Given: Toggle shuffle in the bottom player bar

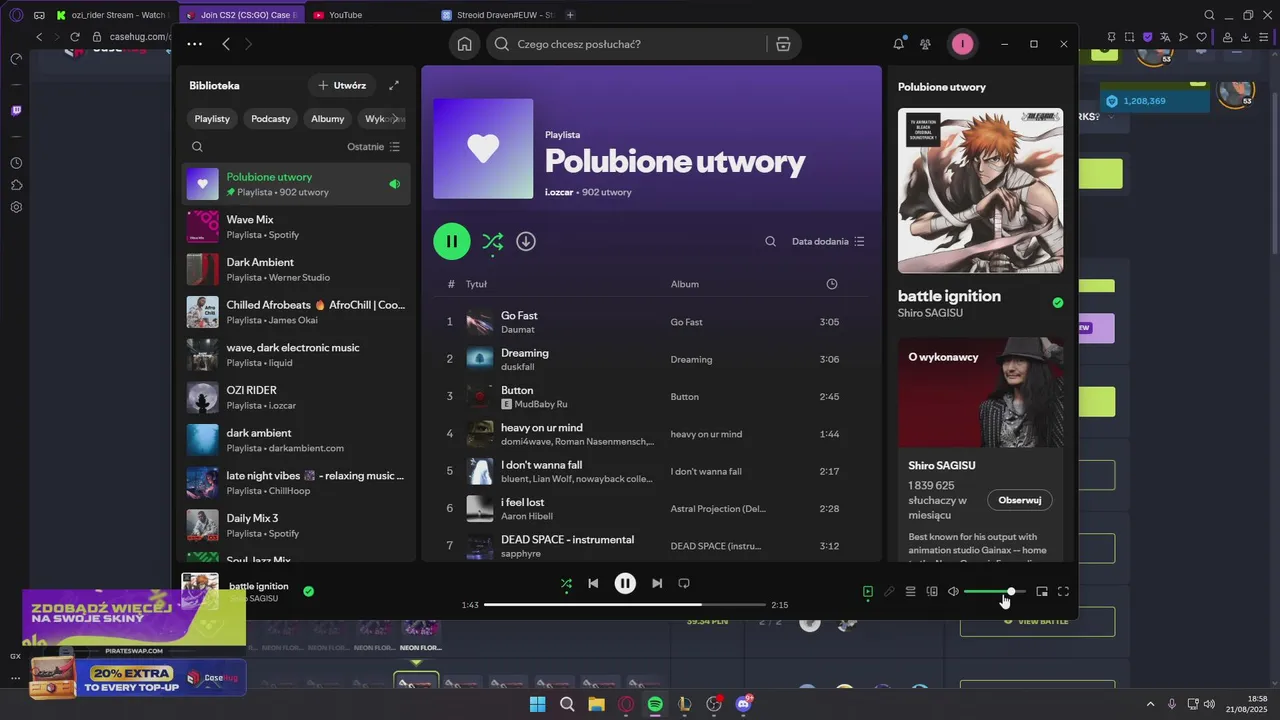Looking at the screenshot, I should [566, 583].
